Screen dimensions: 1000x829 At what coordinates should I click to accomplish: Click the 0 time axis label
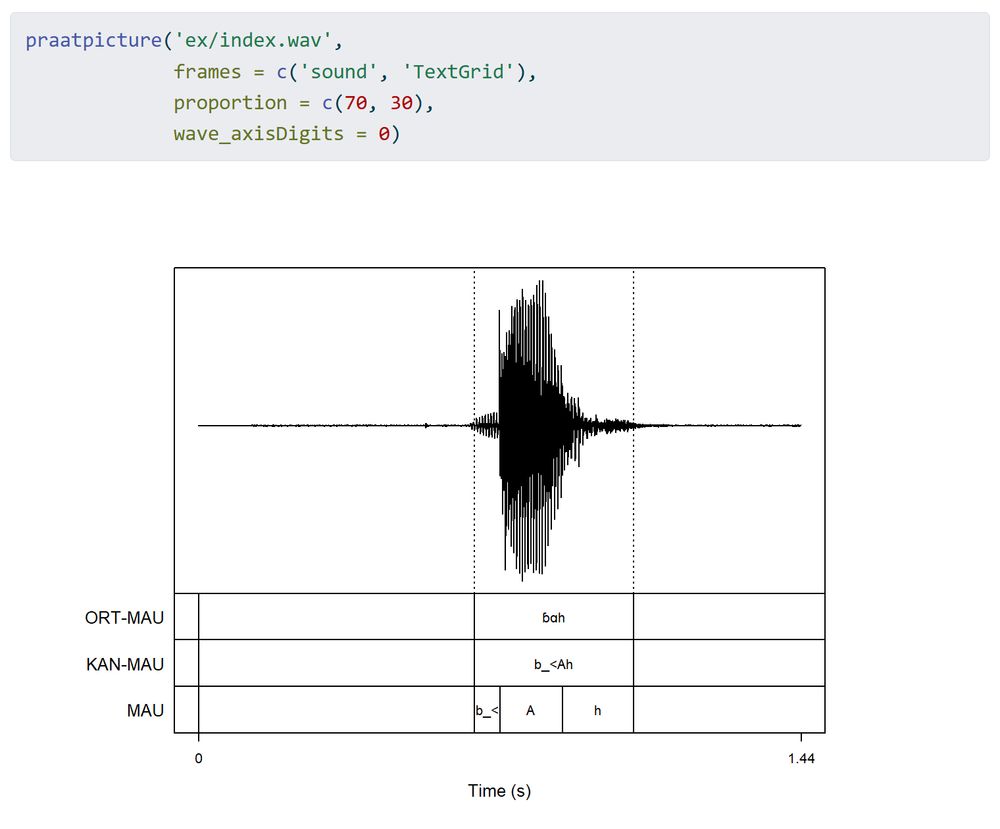click(x=198, y=758)
